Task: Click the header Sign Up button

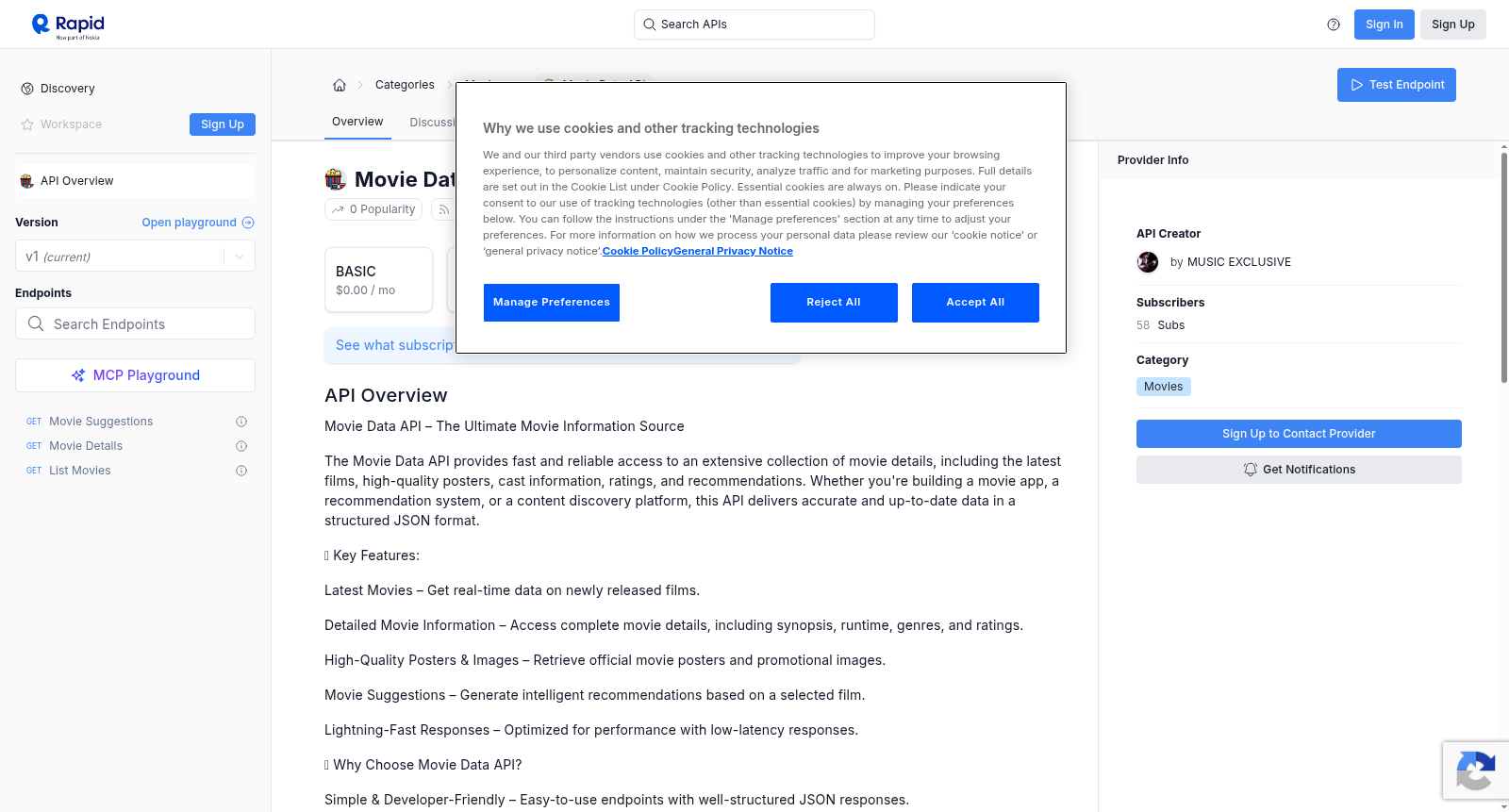Action: [1453, 25]
